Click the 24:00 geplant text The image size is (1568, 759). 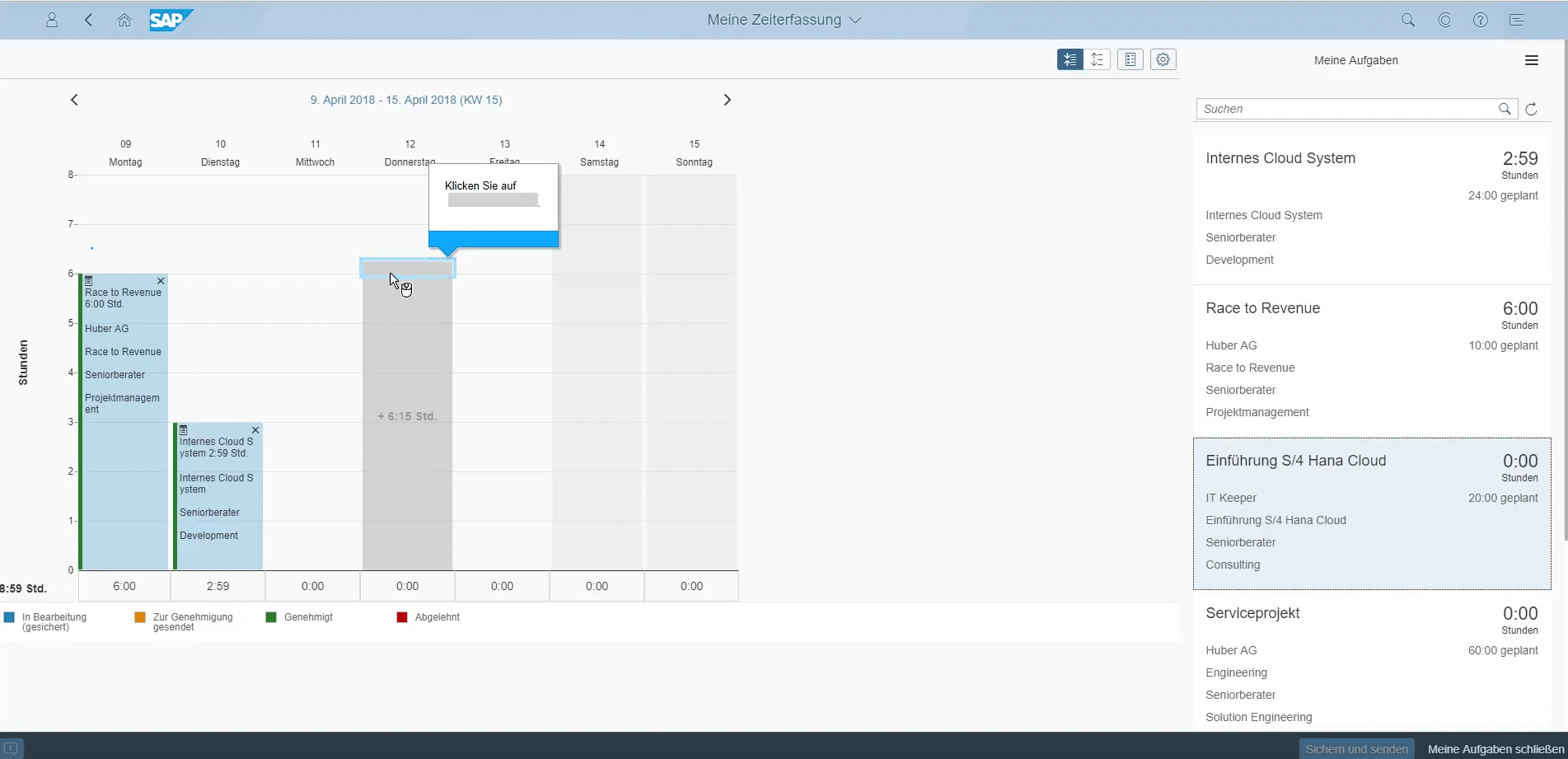tap(1503, 195)
